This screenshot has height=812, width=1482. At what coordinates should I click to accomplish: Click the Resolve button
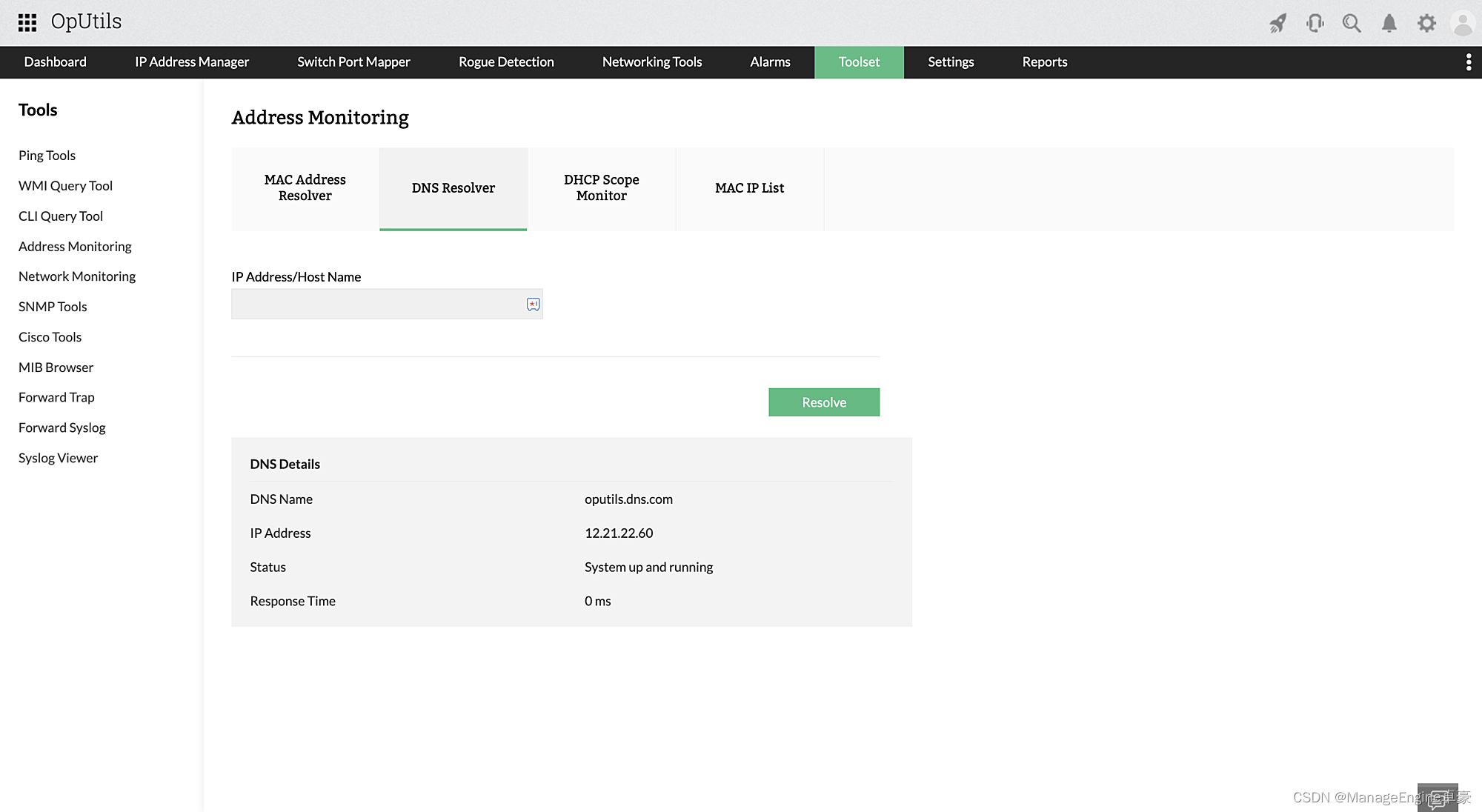tap(824, 401)
